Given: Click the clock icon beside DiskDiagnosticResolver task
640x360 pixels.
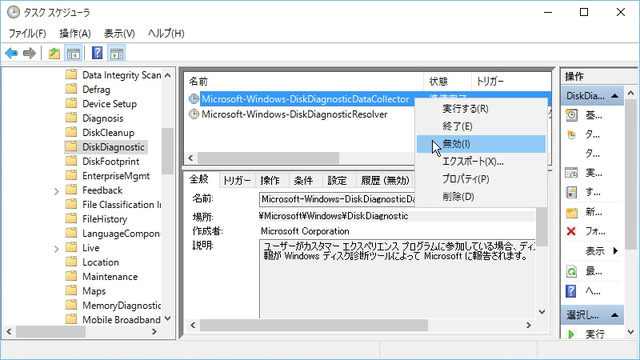Looking at the screenshot, I should tap(194, 114).
